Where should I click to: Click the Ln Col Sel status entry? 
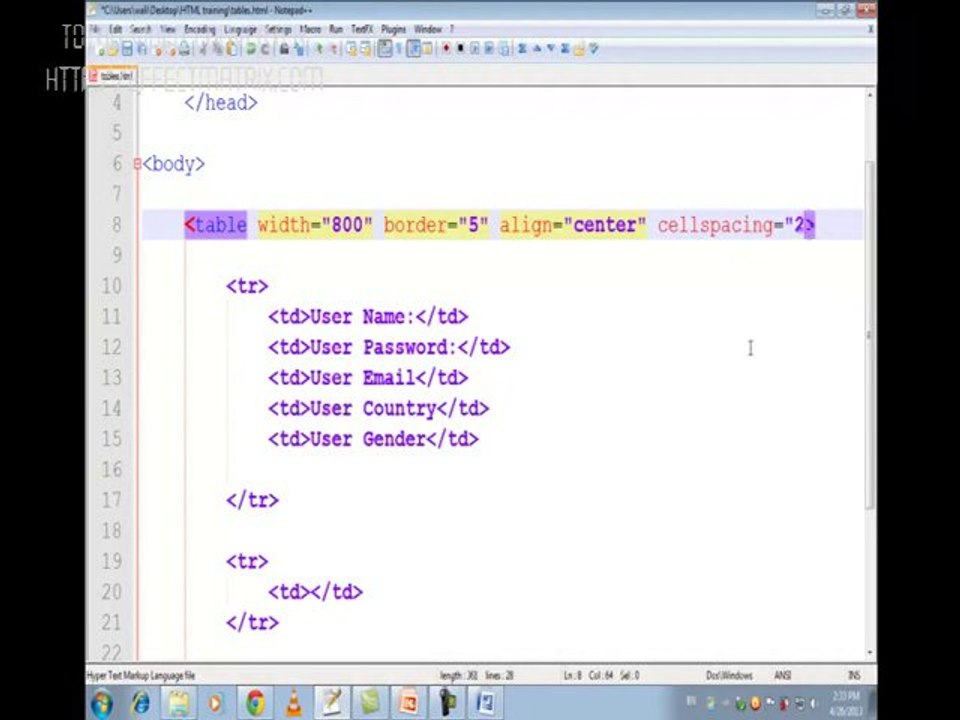coord(601,675)
